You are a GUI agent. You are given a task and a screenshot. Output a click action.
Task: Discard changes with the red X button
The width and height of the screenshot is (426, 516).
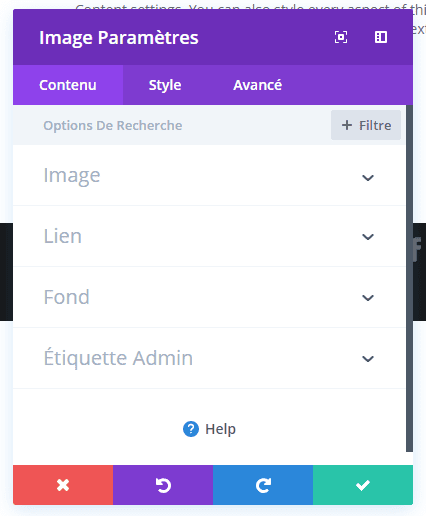pyautogui.click(x=63, y=485)
